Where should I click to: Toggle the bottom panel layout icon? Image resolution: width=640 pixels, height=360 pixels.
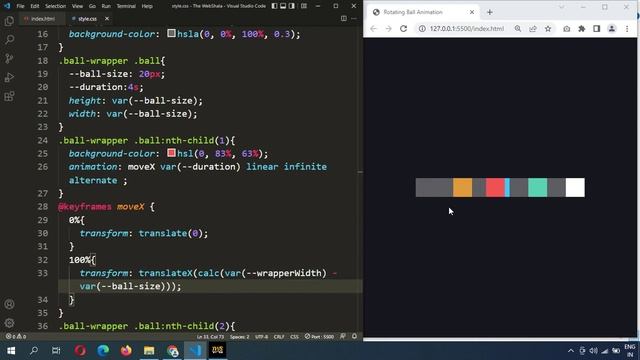click(283, 6)
